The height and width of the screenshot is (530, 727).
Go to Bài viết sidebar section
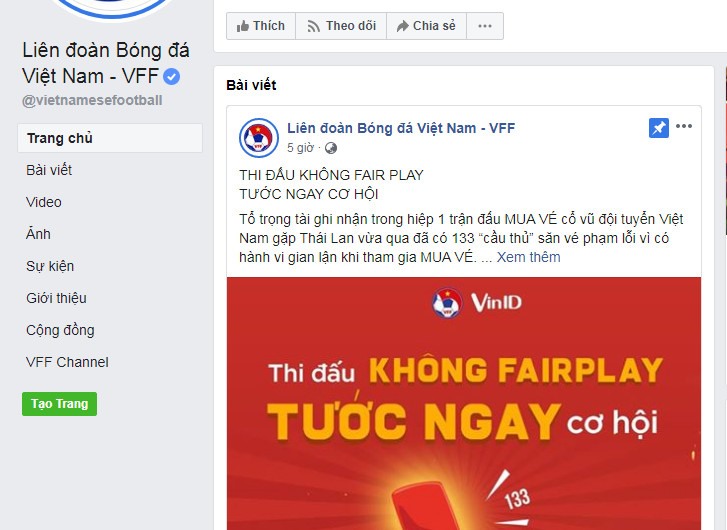pos(49,170)
